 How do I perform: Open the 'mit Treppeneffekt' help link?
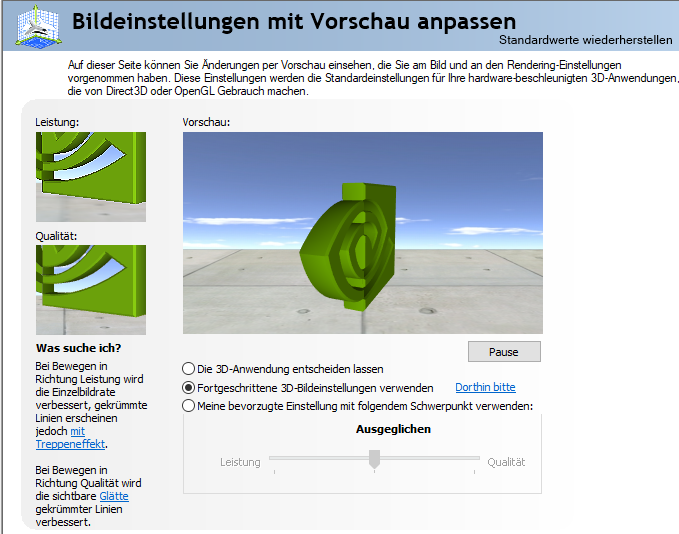tap(70, 438)
